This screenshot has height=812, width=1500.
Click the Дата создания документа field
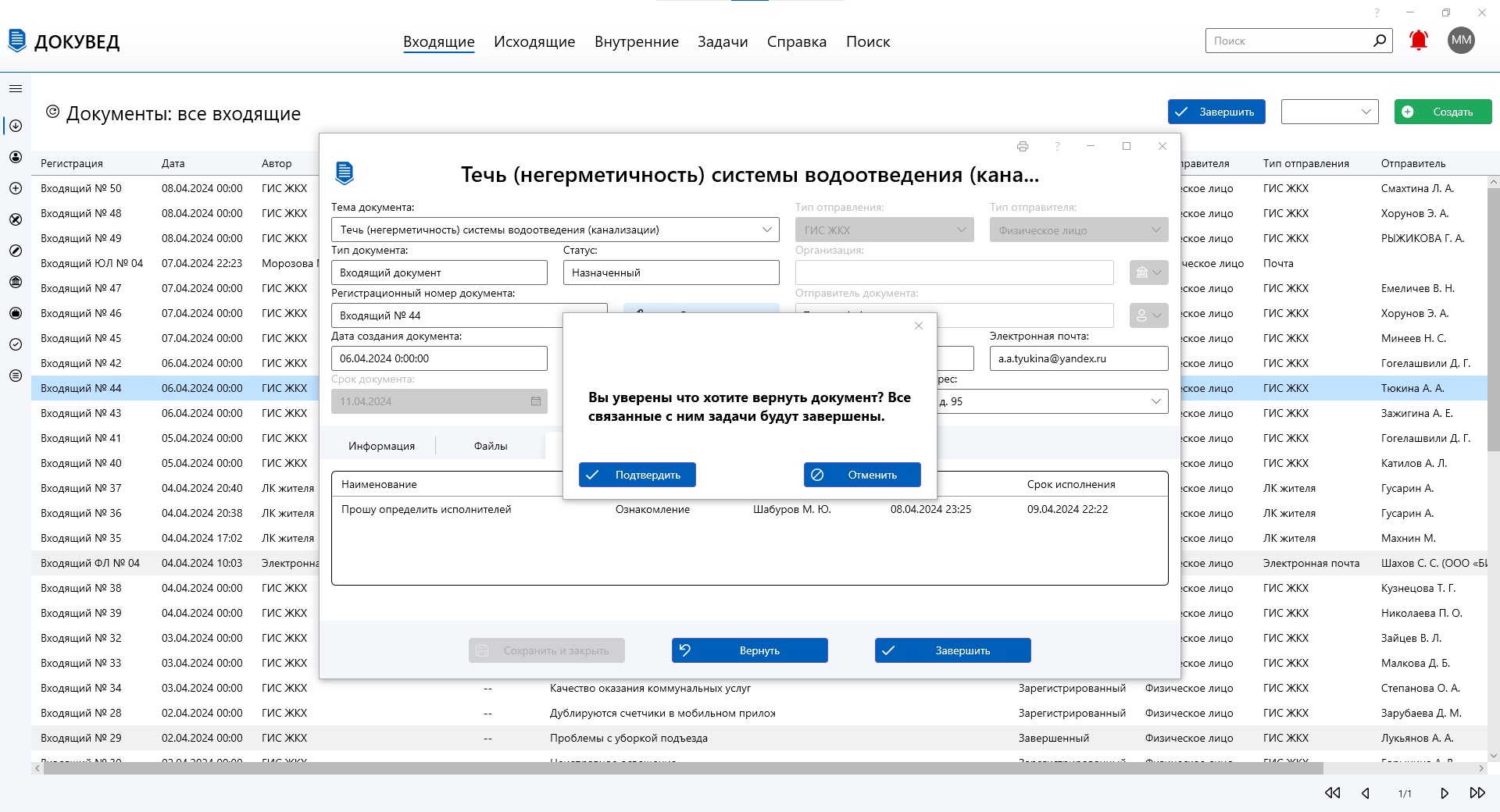point(439,358)
